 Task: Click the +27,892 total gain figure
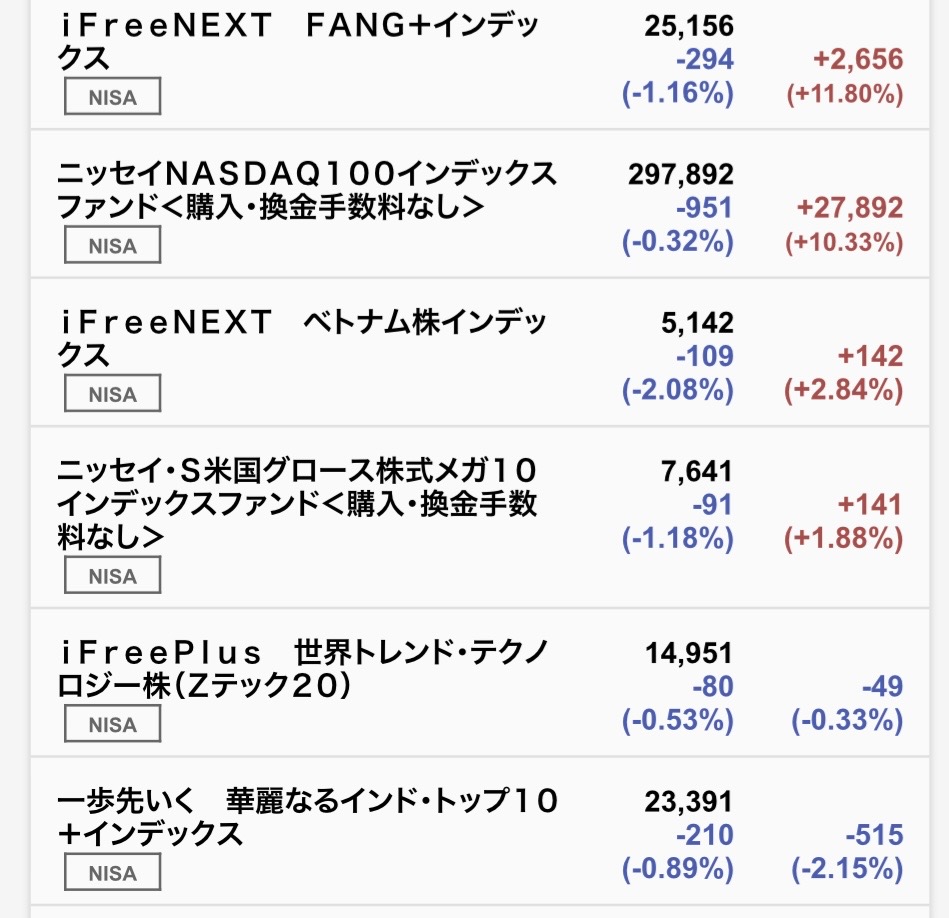click(x=850, y=208)
